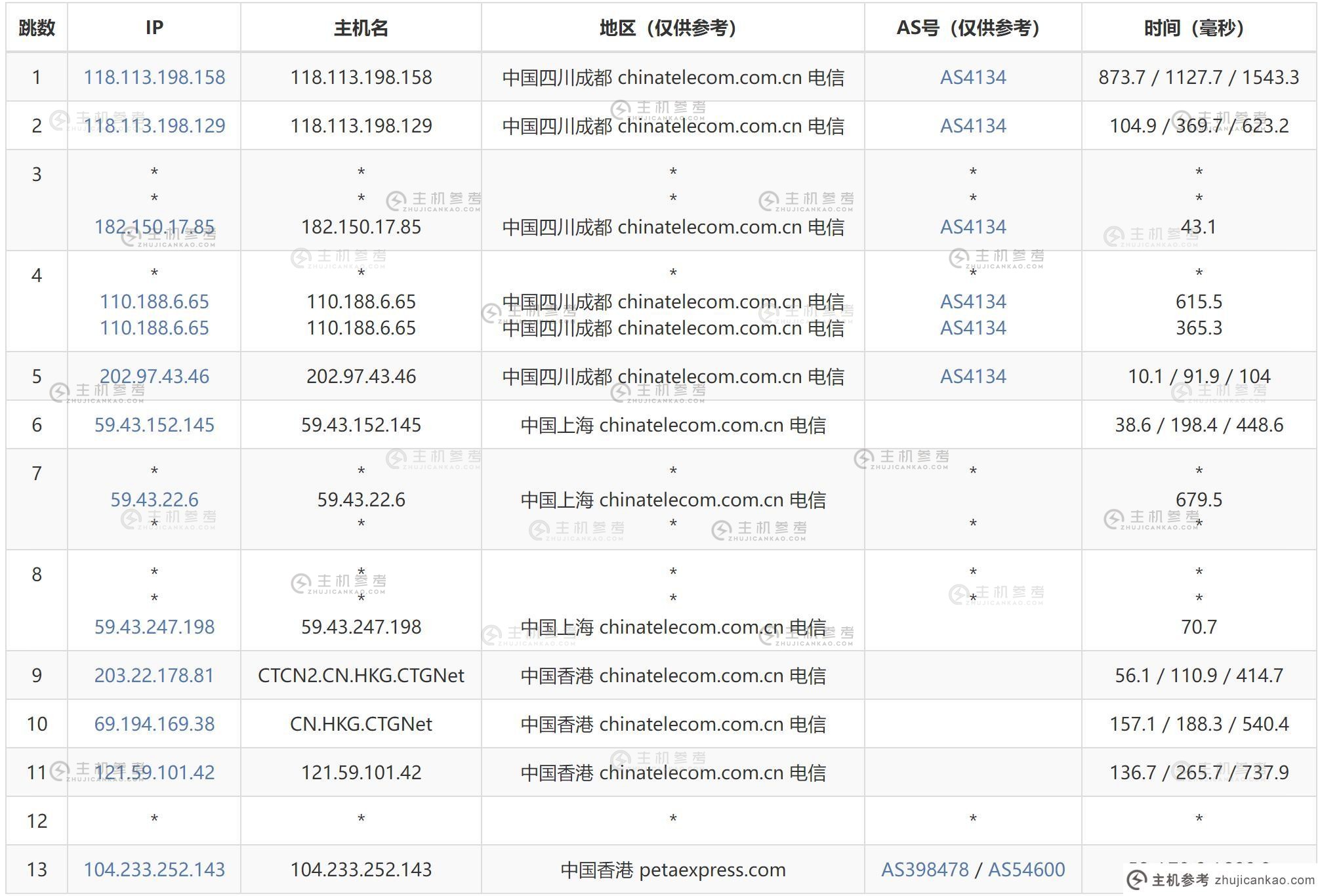The width and height of the screenshot is (1320, 896).
Task: Click time value 615.5
Action: [x=1199, y=302]
